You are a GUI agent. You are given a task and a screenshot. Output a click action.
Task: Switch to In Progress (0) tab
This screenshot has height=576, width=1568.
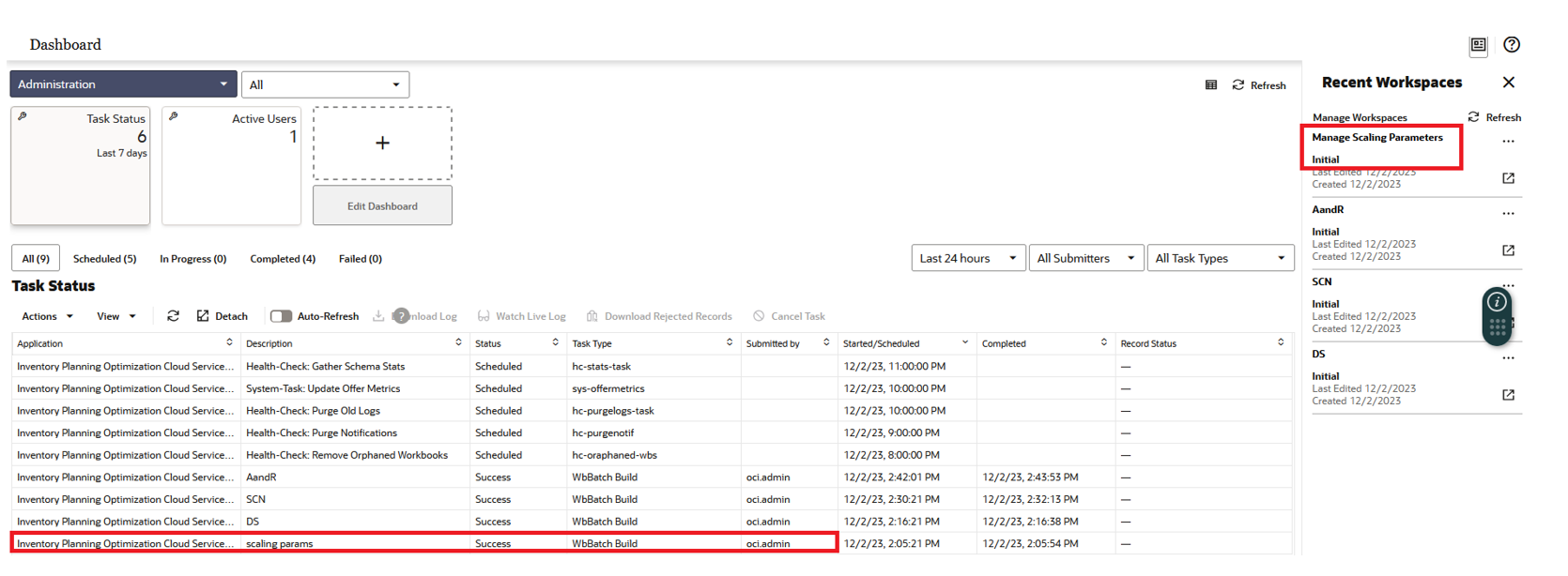point(192,259)
